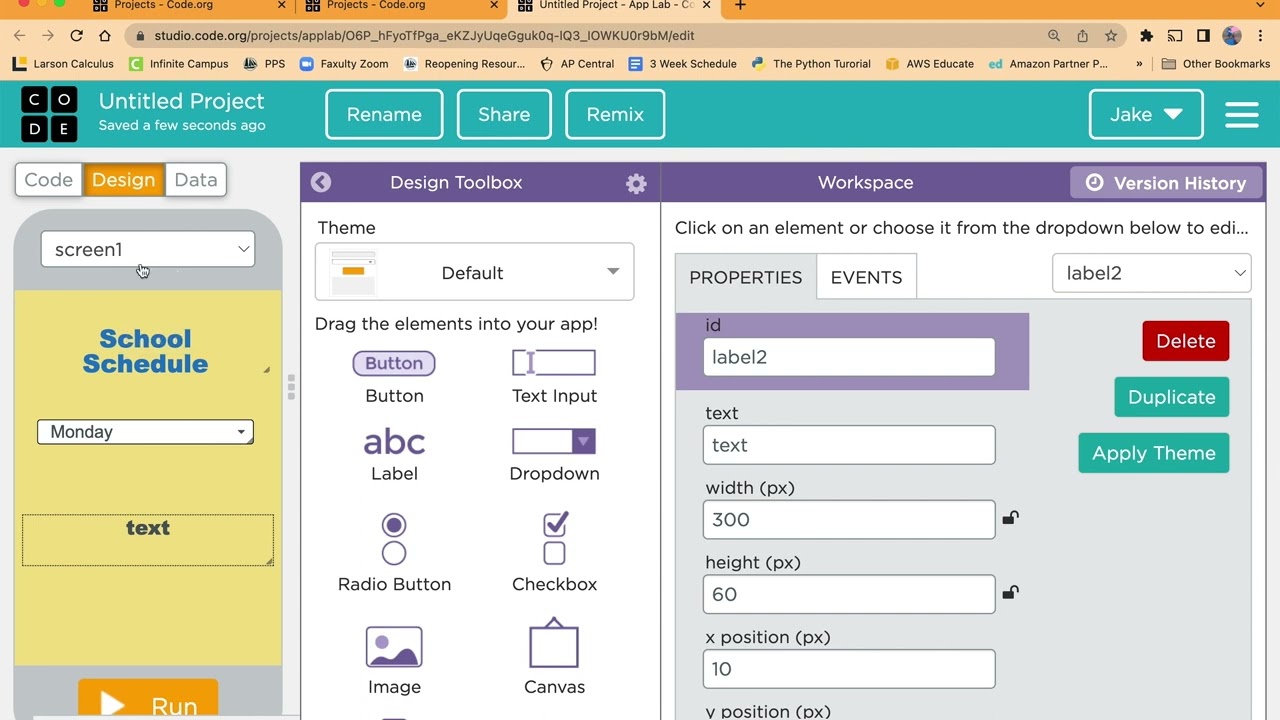
Task: Toggle the height lock icon
Action: click(x=1010, y=593)
